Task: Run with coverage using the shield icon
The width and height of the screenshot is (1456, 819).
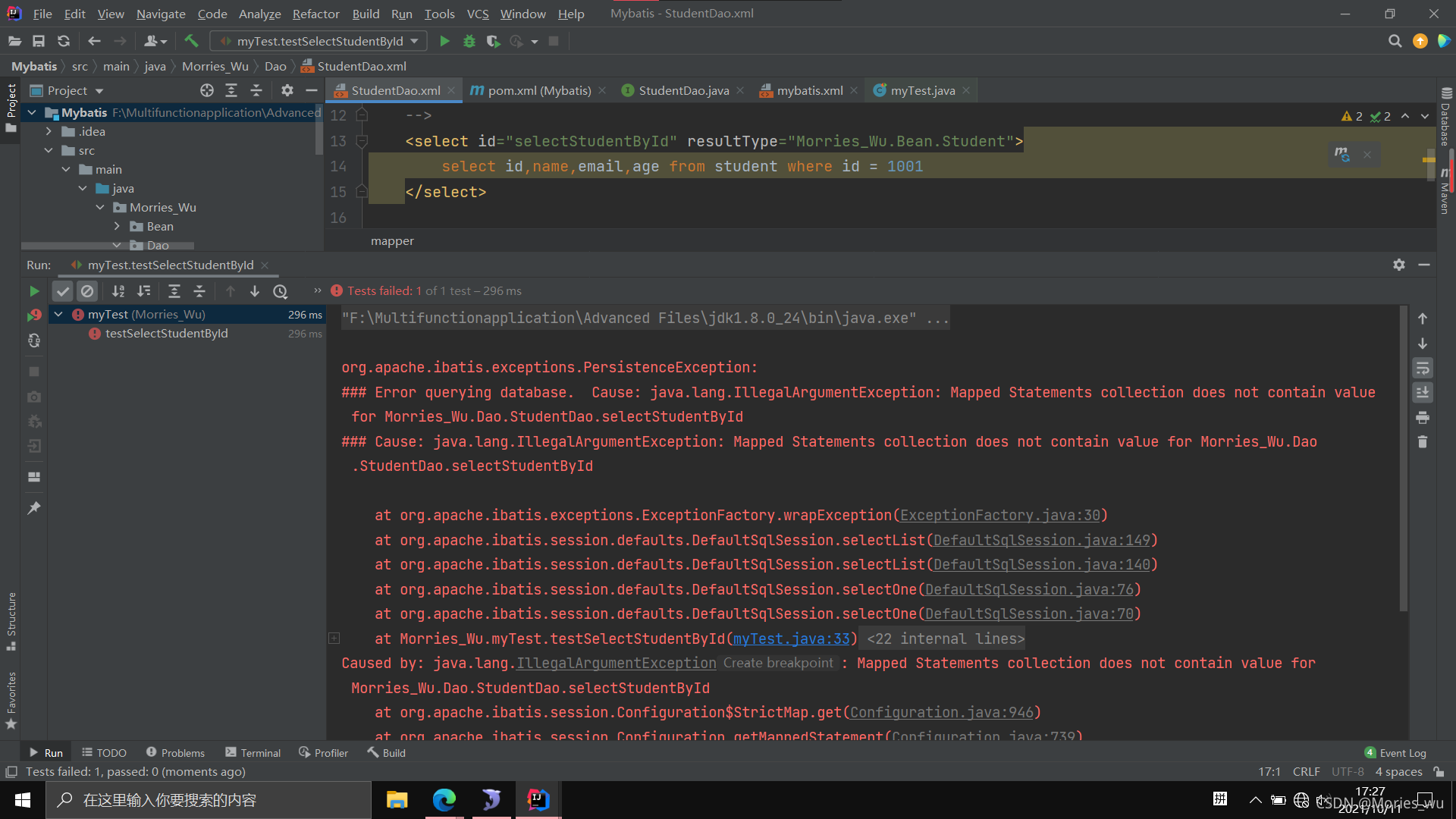Action: tap(493, 41)
